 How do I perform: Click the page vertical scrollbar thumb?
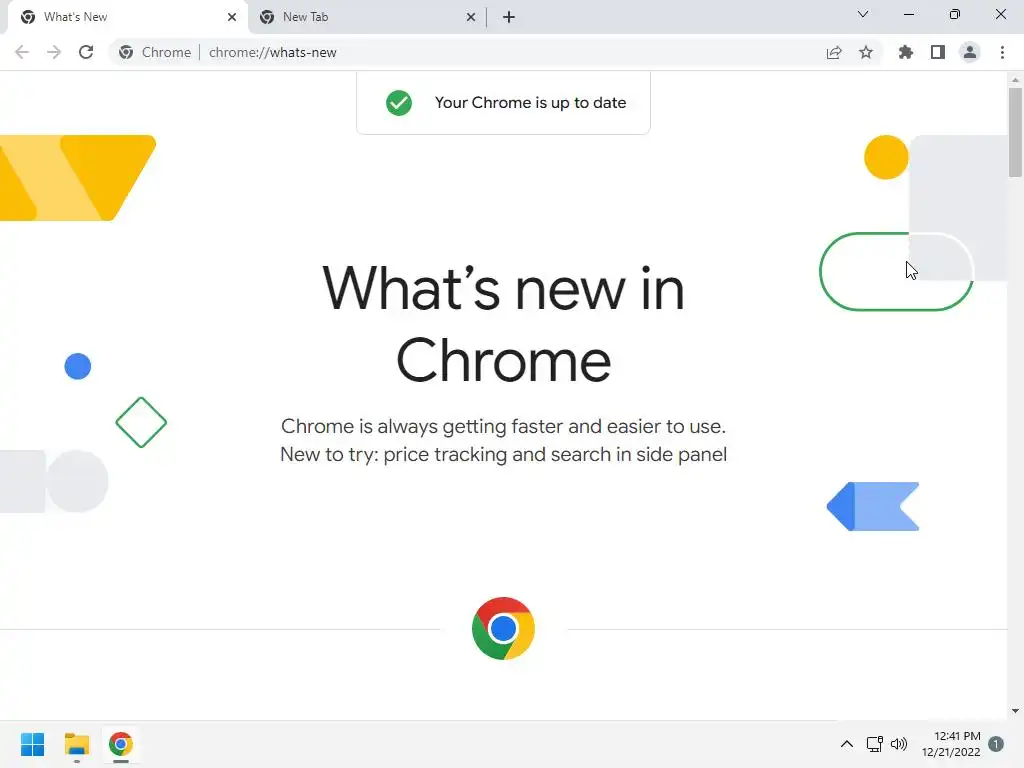pyautogui.click(x=1015, y=132)
